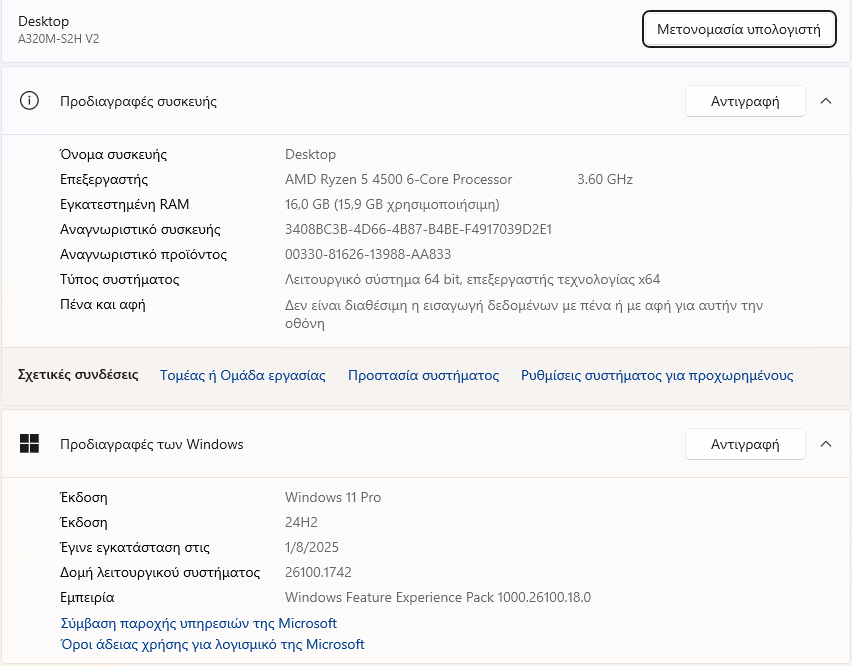
Task: Select 'AMD Ryzen 5 4500 6-Core Processor' text
Action: click(398, 179)
